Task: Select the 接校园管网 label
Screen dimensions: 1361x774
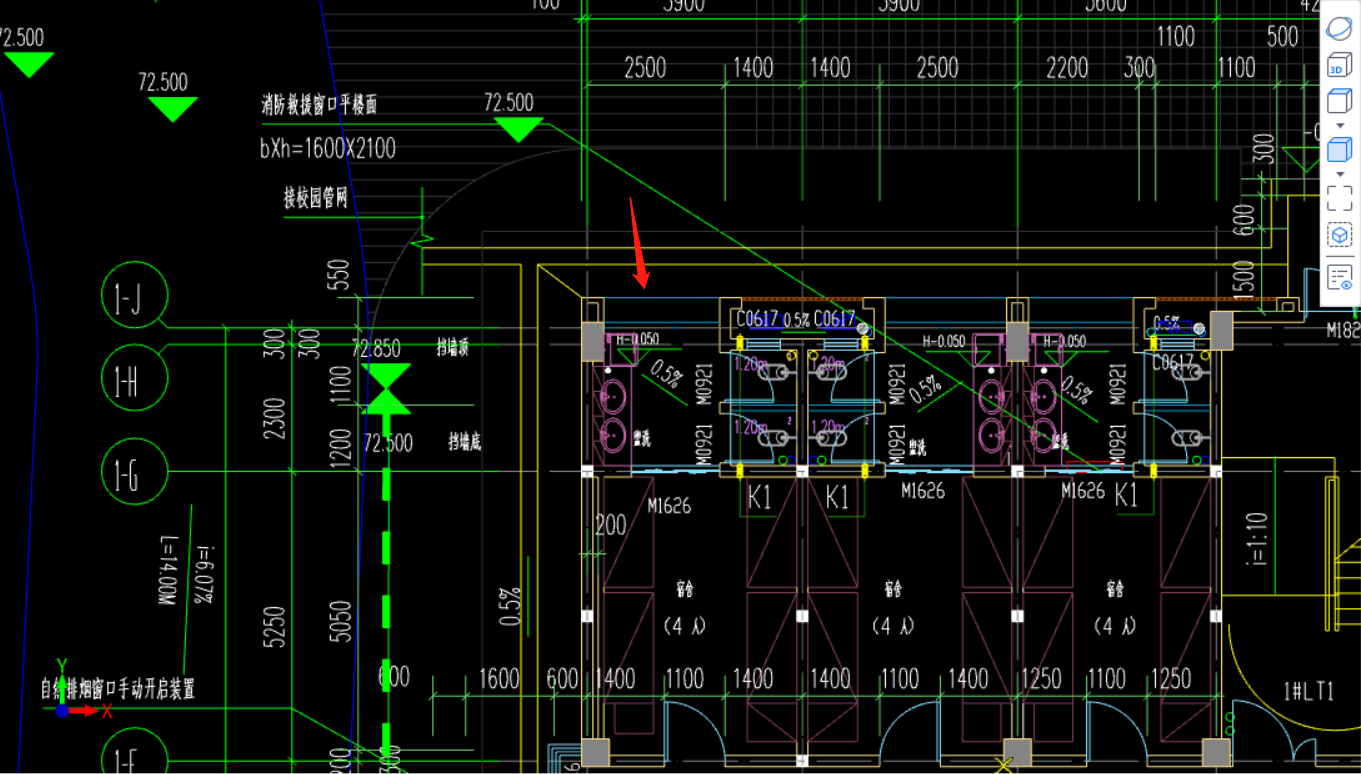Action: coord(315,198)
